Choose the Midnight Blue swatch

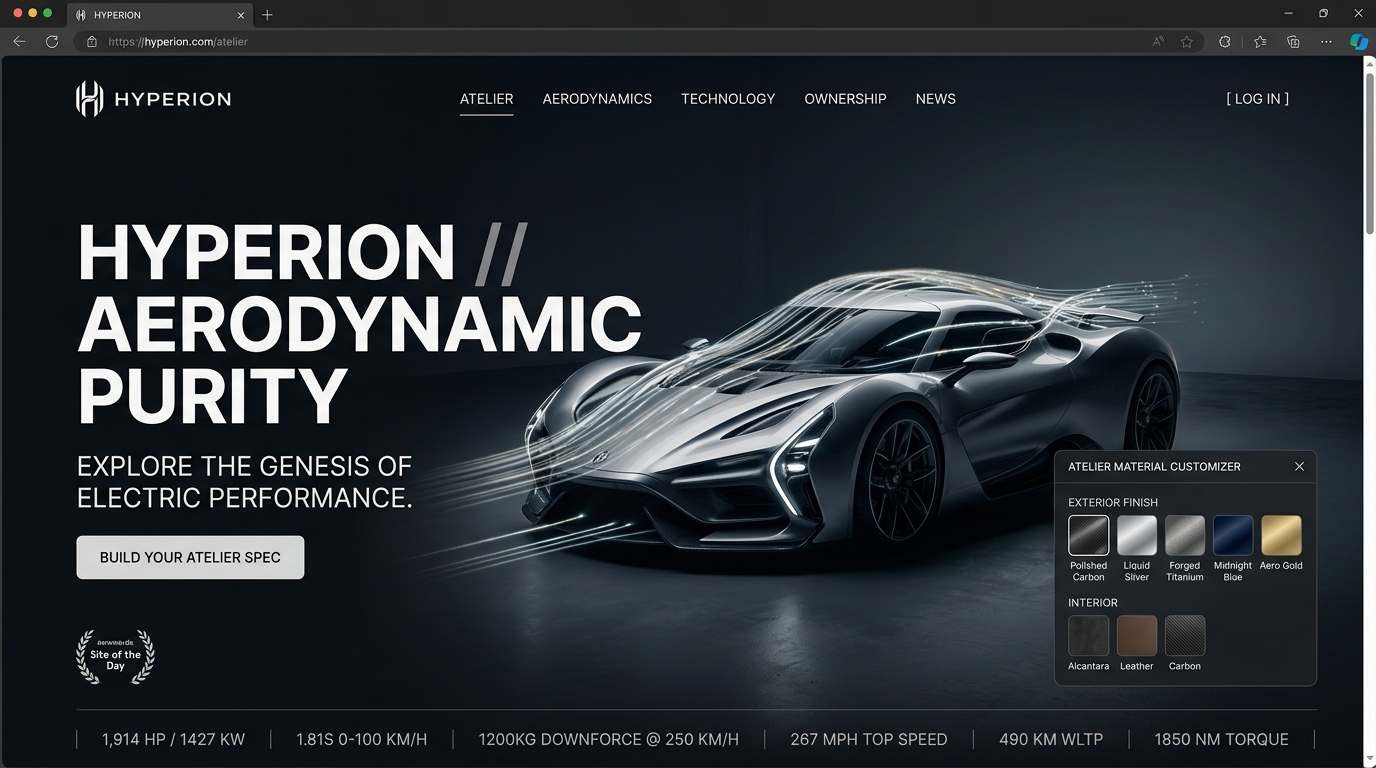[1233, 535]
